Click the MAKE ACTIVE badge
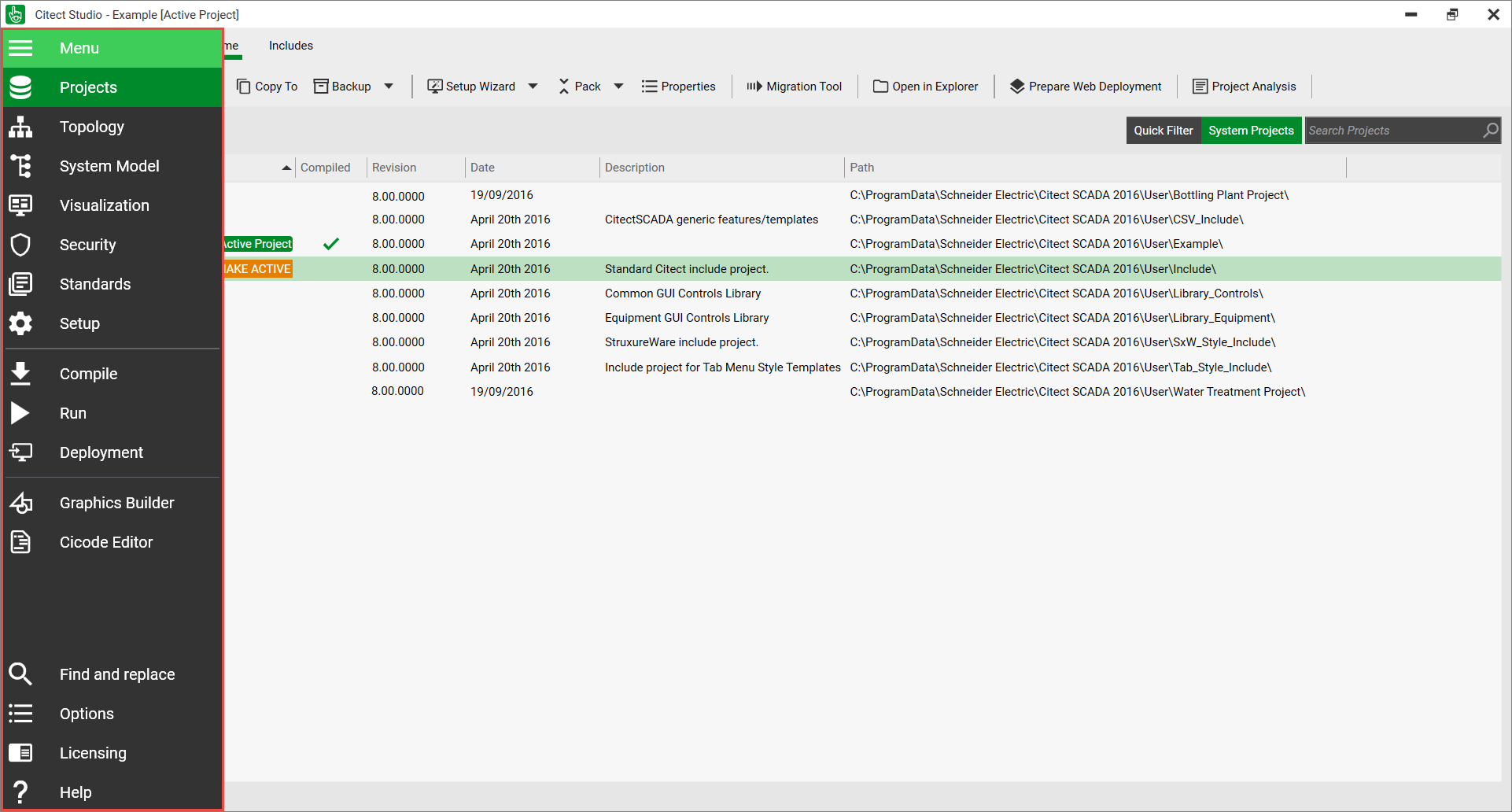1512x812 pixels. point(258,269)
